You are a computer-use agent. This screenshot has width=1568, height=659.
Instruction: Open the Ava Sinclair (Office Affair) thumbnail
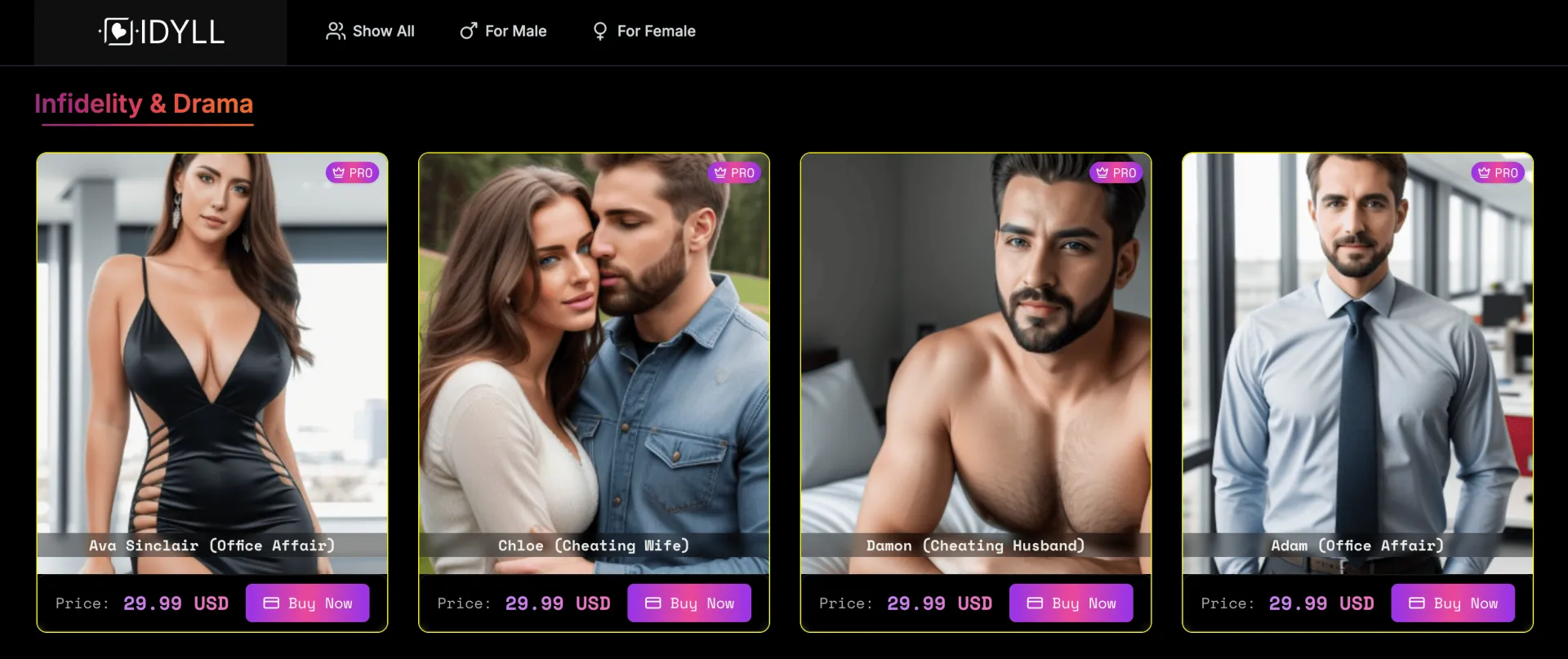(212, 363)
